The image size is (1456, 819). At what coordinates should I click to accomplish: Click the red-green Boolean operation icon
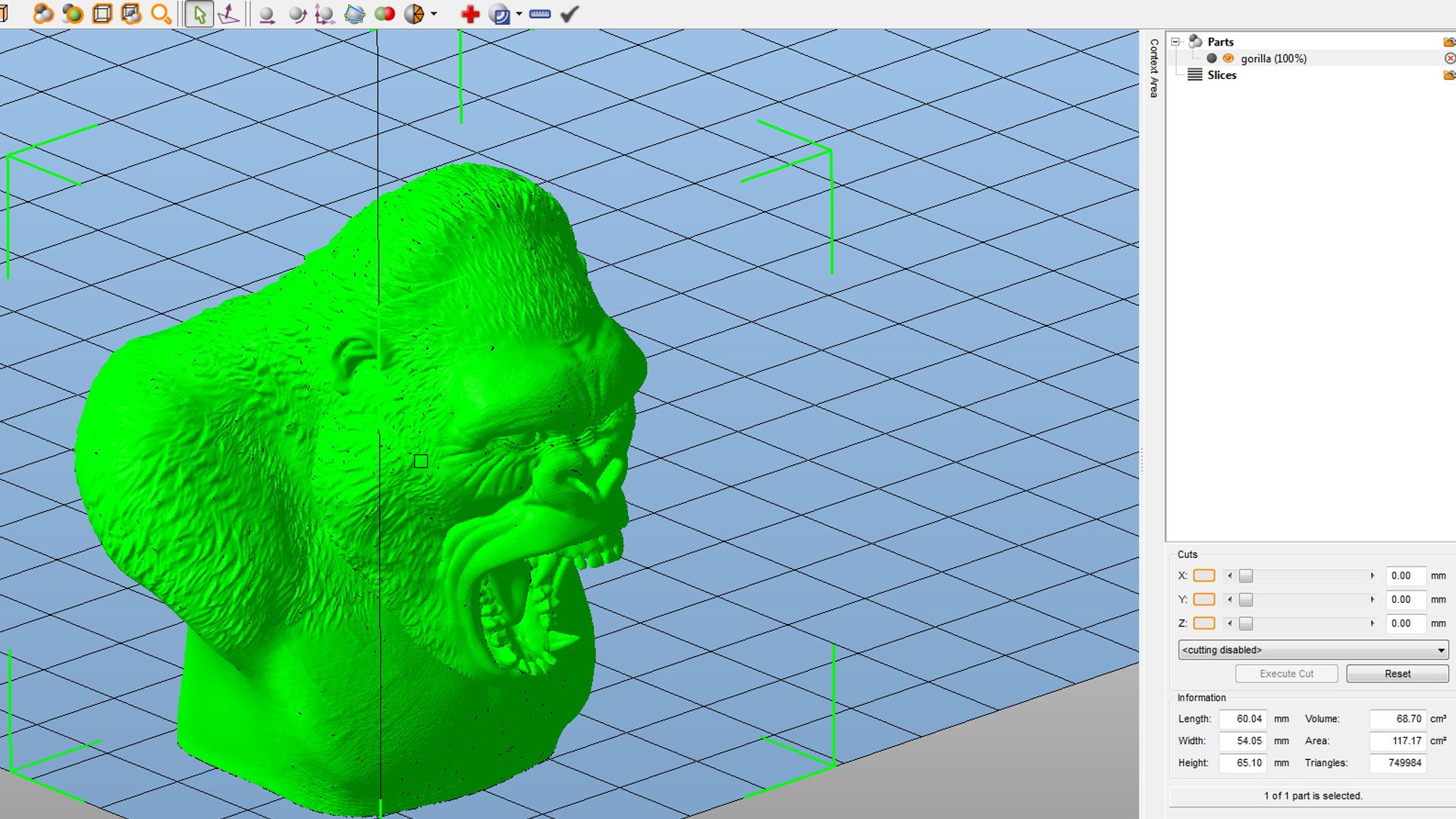point(384,14)
